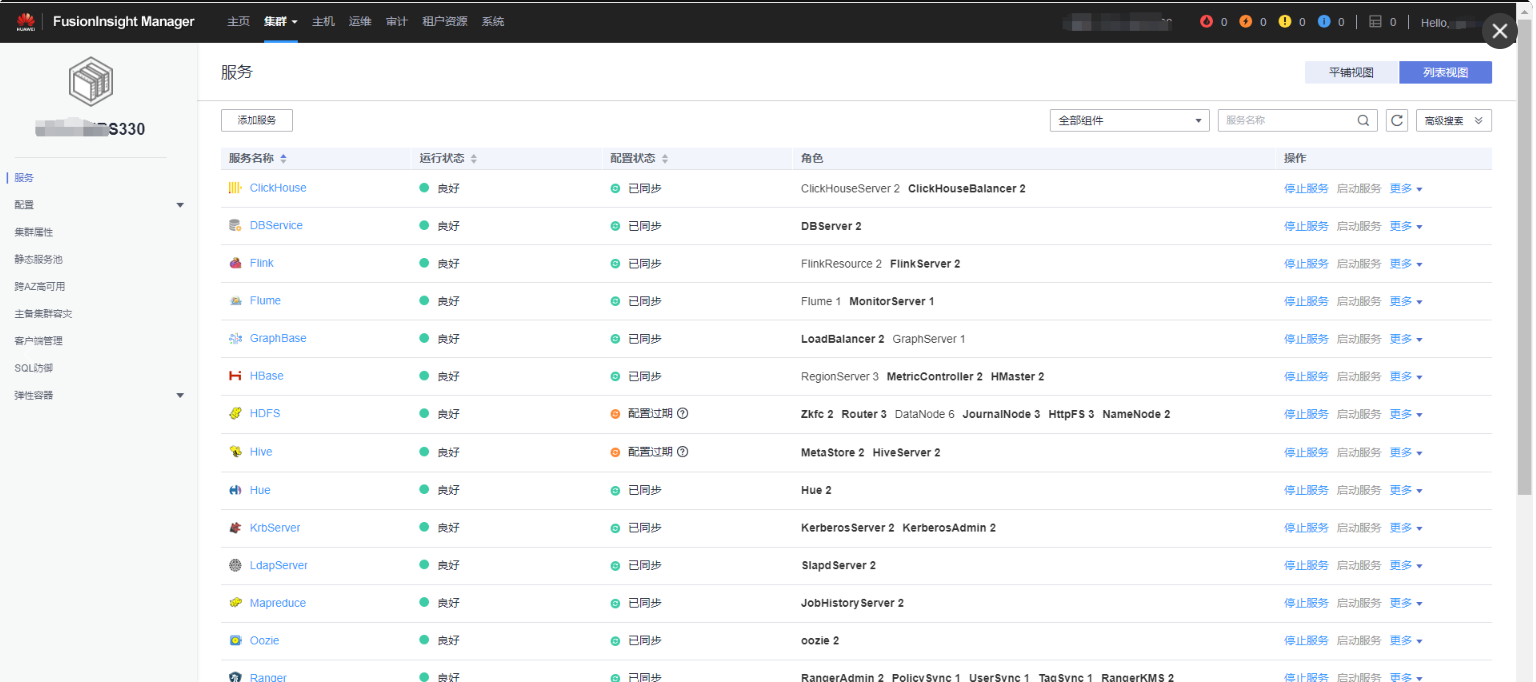Image resolution: width=1536 pixels, height=682 pixels.
Task: Click the KrbServer service icon
Action: [x=235, y=528]
